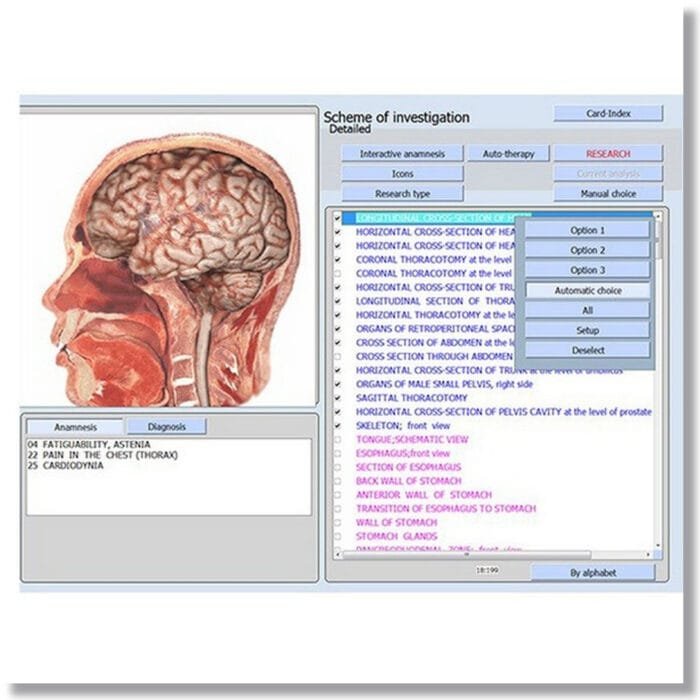The image size is (700, 700).
Task: Click the list's scroll-up arrow
Action: pos(658,216)
